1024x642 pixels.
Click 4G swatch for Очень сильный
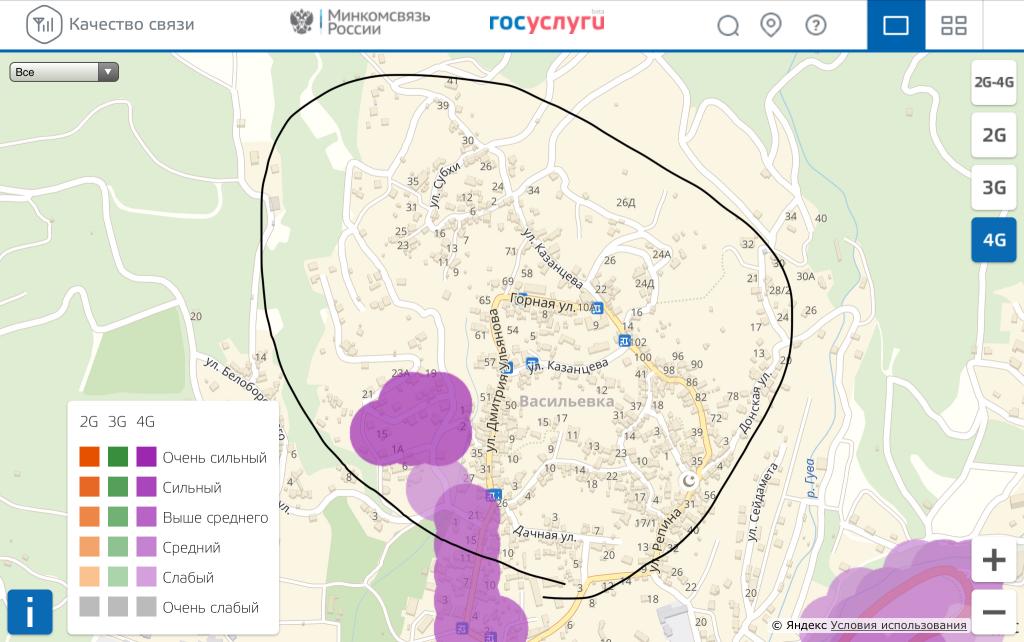point(146,457)
